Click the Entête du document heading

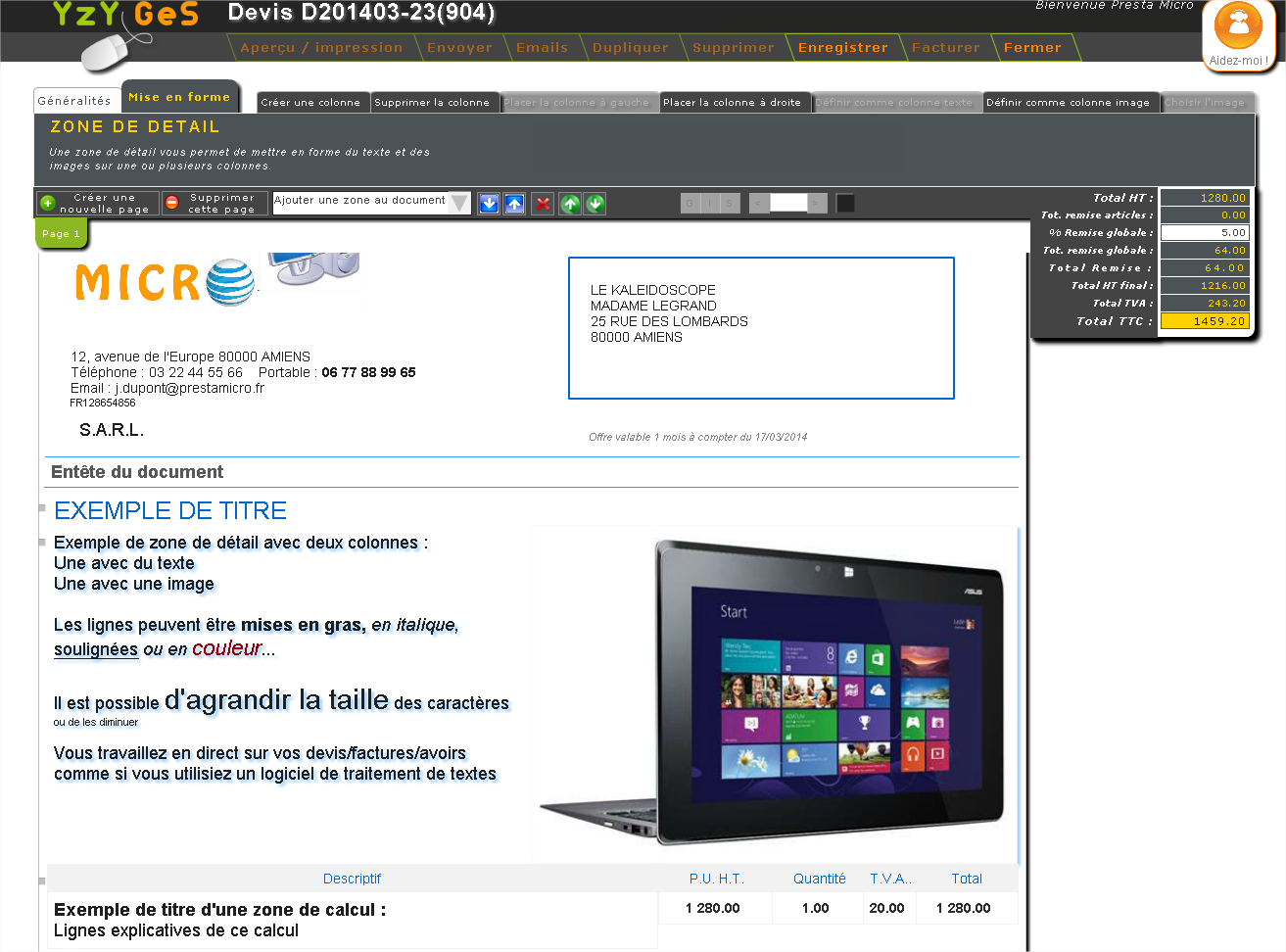(137, 472)
